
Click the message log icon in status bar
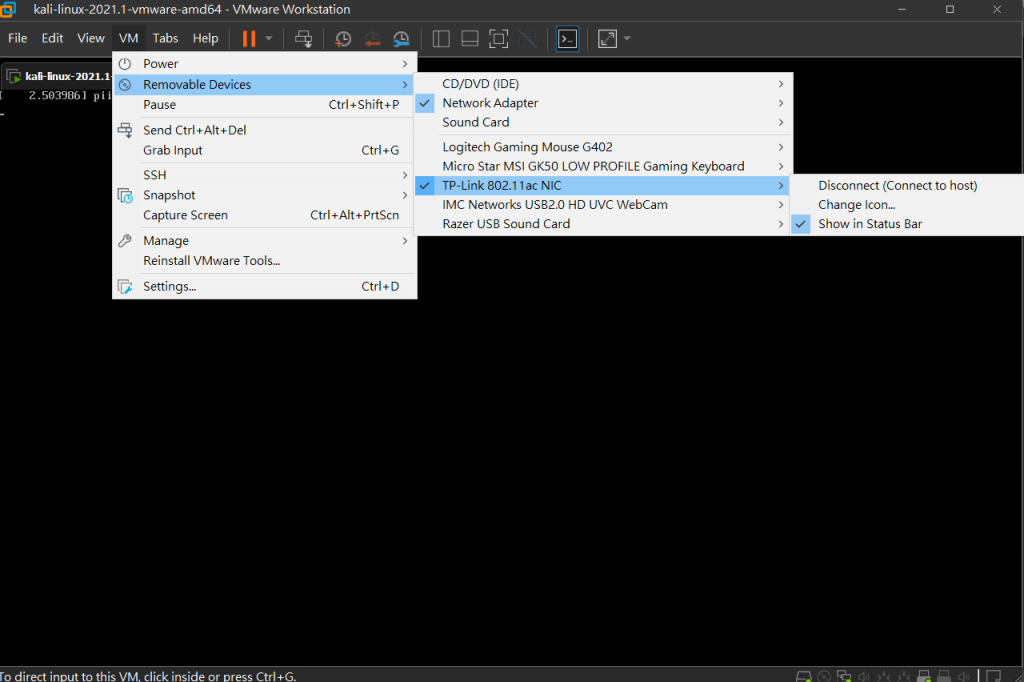click(993, 676)
